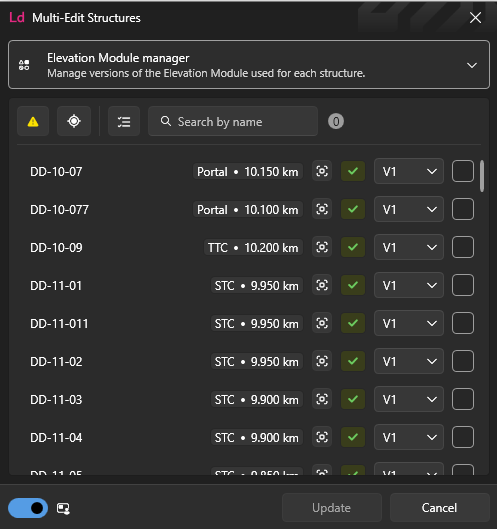Image resolution: width=497 pixels, height=529 pixels.
Task: Click the crosshair target icon in toolbar
Action: pos(74,121)
